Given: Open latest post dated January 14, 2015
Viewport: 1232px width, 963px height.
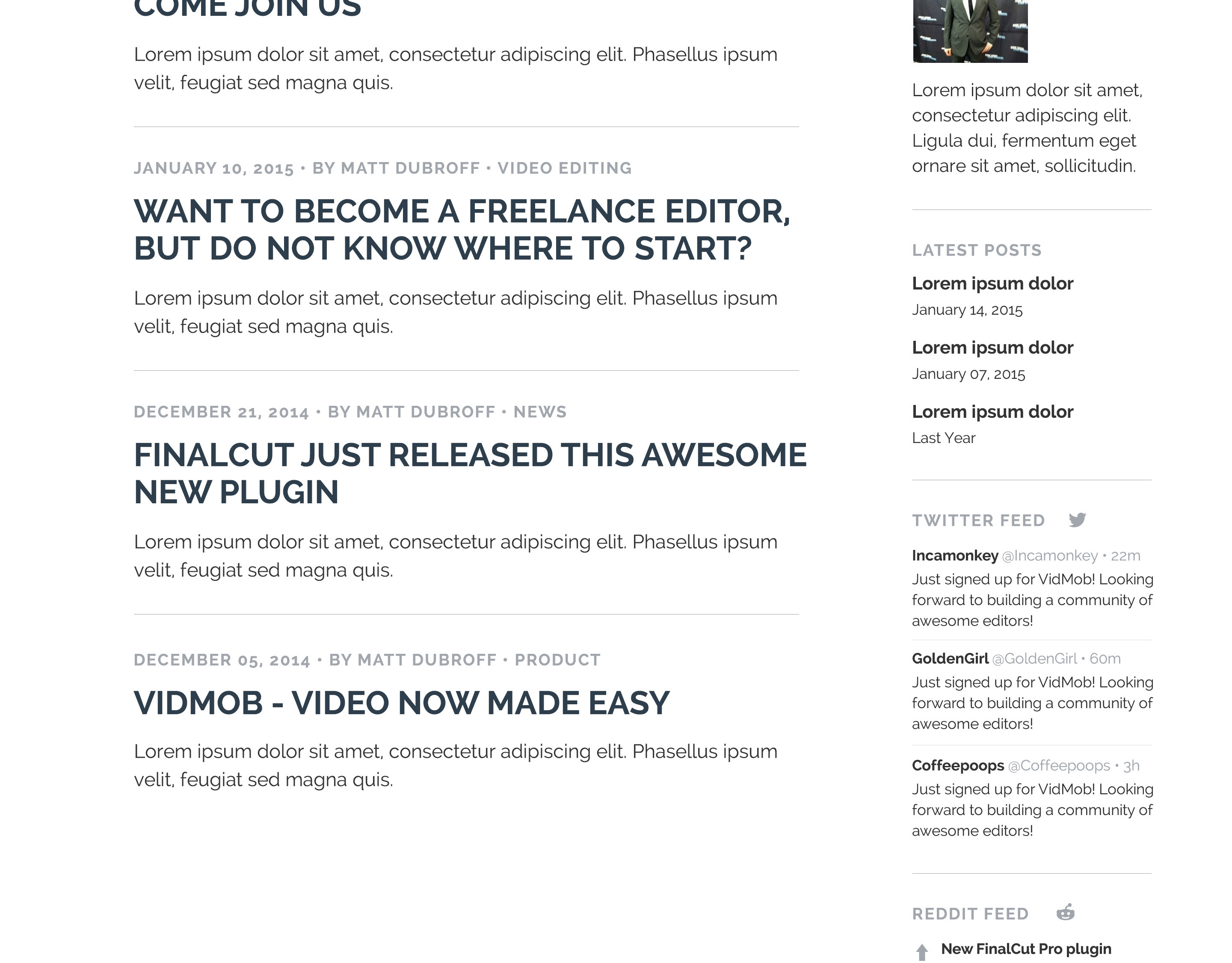Looking at the screenshot, I should tap(992, 283).
